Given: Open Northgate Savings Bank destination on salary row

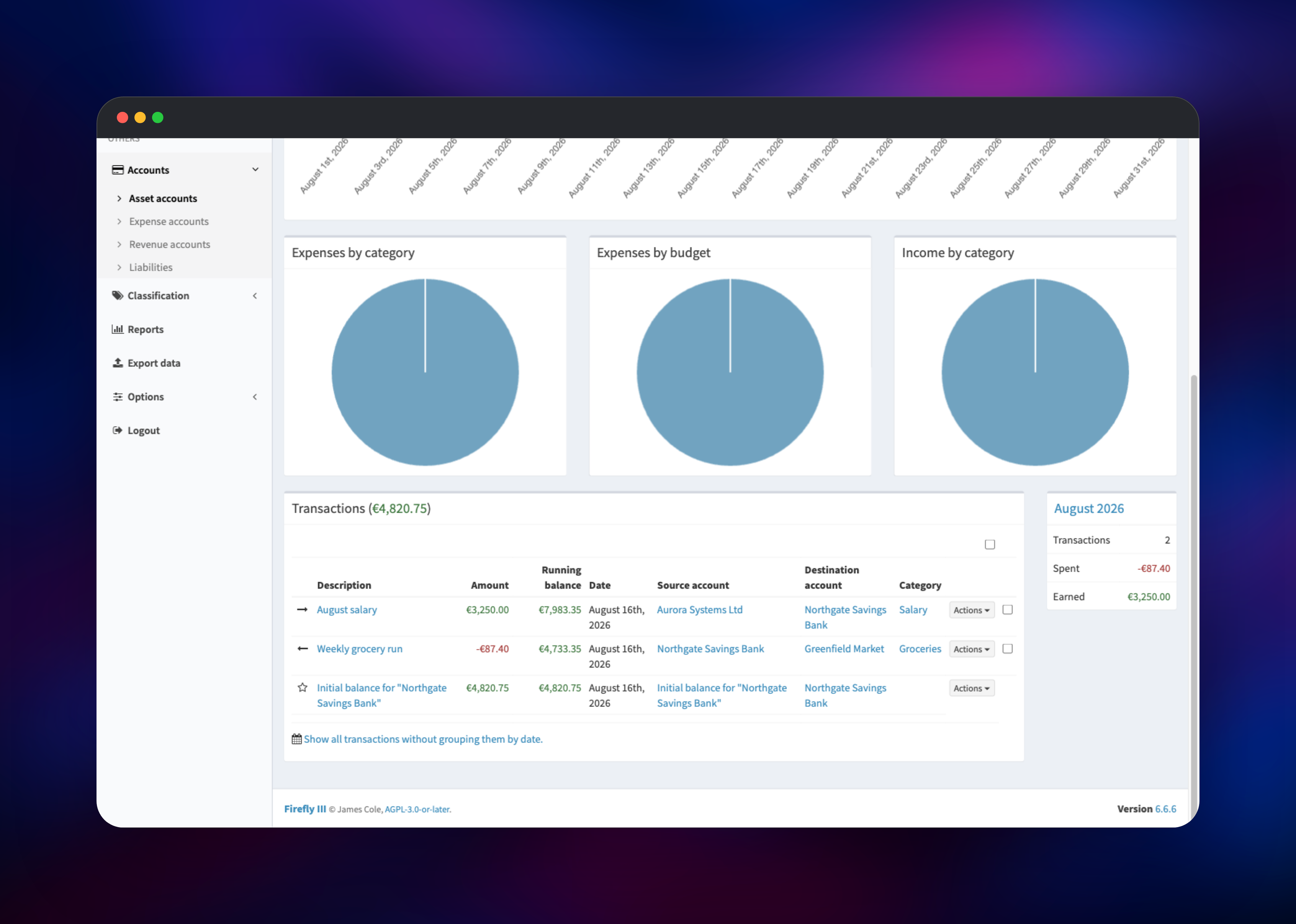Looking at the screenshot, I should [x=845, y=617].
